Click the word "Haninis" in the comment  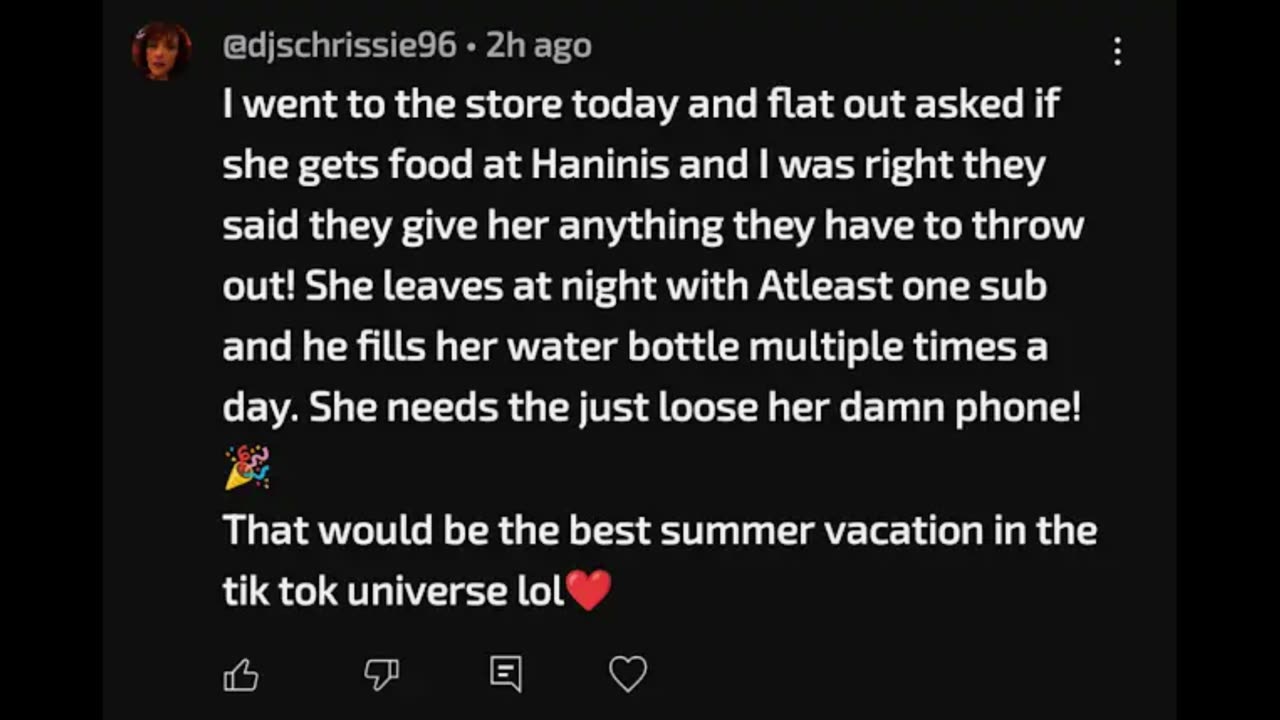coord(599,165)
